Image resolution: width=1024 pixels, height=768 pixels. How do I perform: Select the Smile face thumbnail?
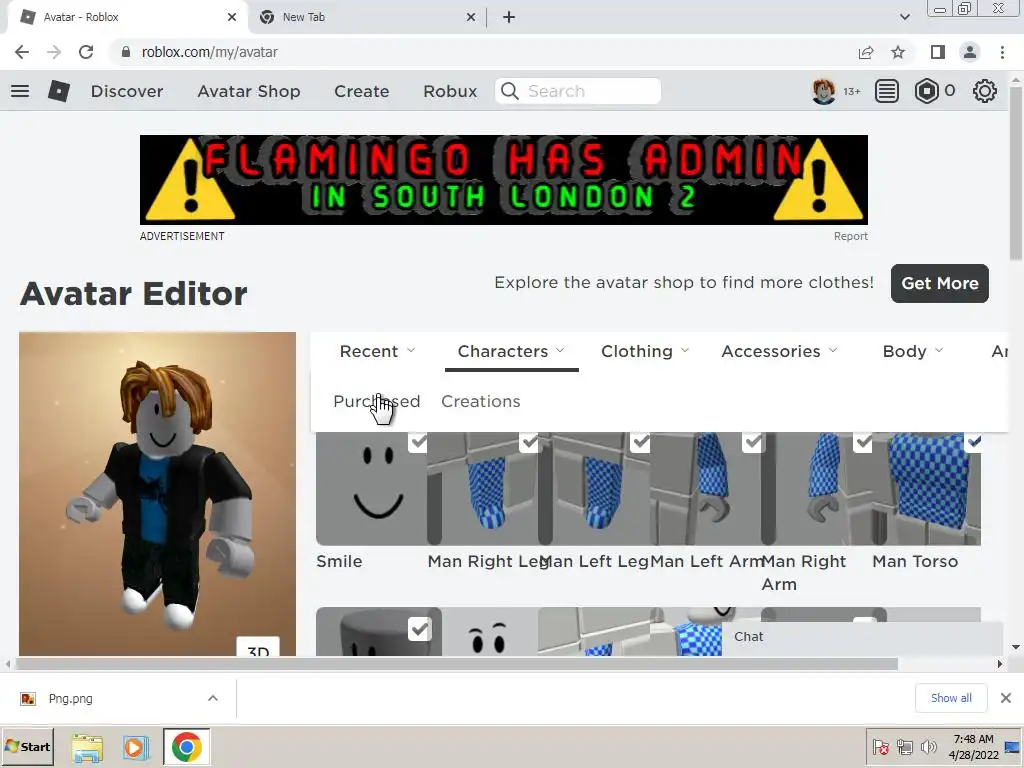point(371,488)
